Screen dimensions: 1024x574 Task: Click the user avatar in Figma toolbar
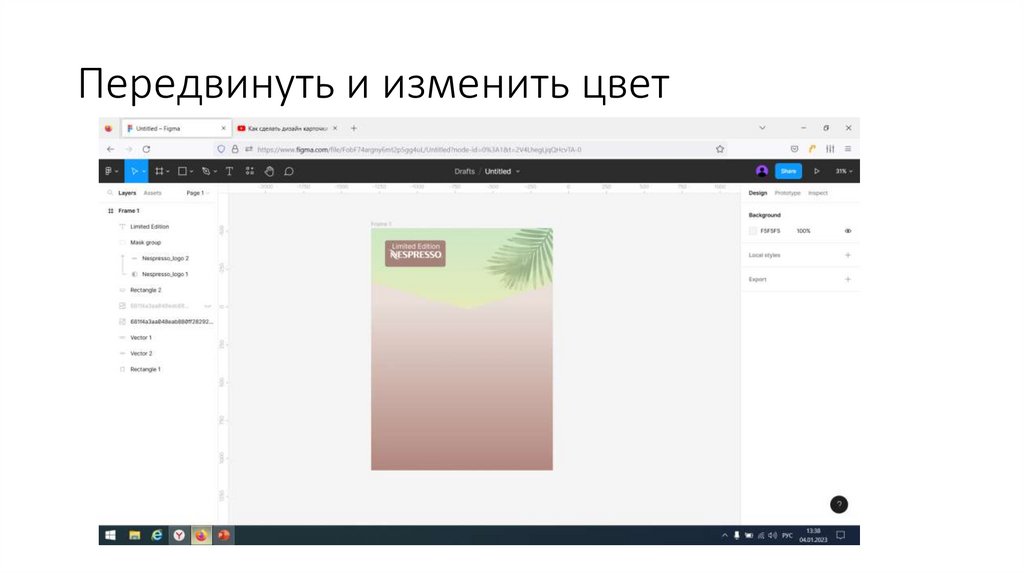[x=761, y=171]
